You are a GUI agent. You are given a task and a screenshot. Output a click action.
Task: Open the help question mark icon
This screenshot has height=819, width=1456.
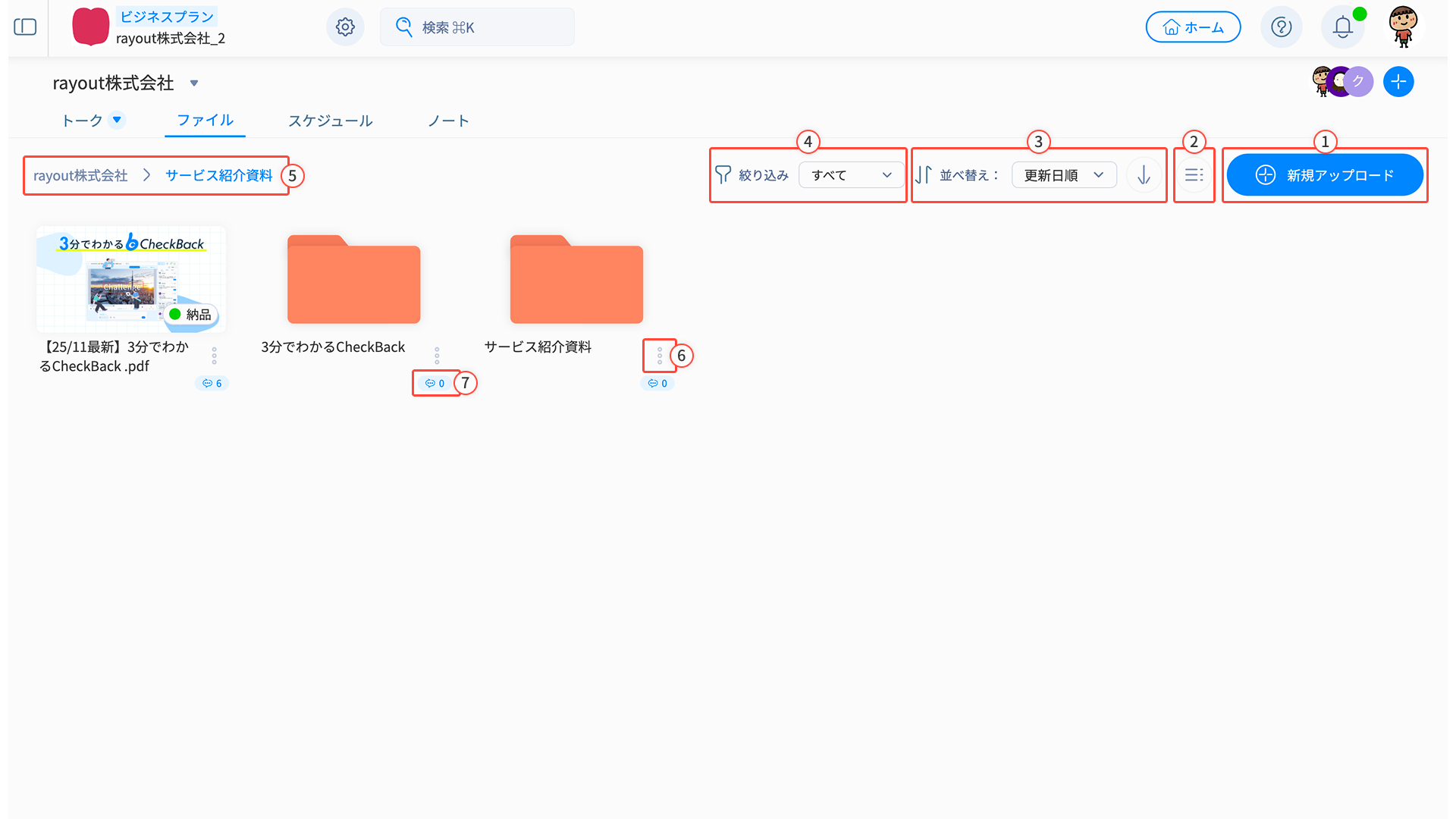click(1281, 27)
